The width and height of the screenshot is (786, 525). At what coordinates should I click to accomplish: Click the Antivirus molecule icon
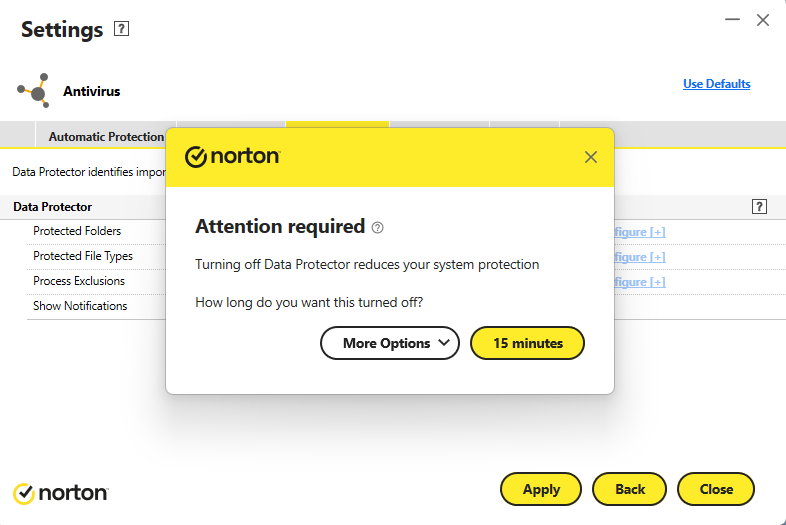click(x=34, y=91)
